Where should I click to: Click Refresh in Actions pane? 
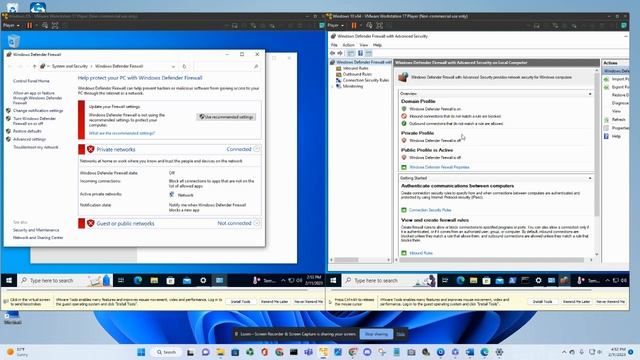[618, 120]
